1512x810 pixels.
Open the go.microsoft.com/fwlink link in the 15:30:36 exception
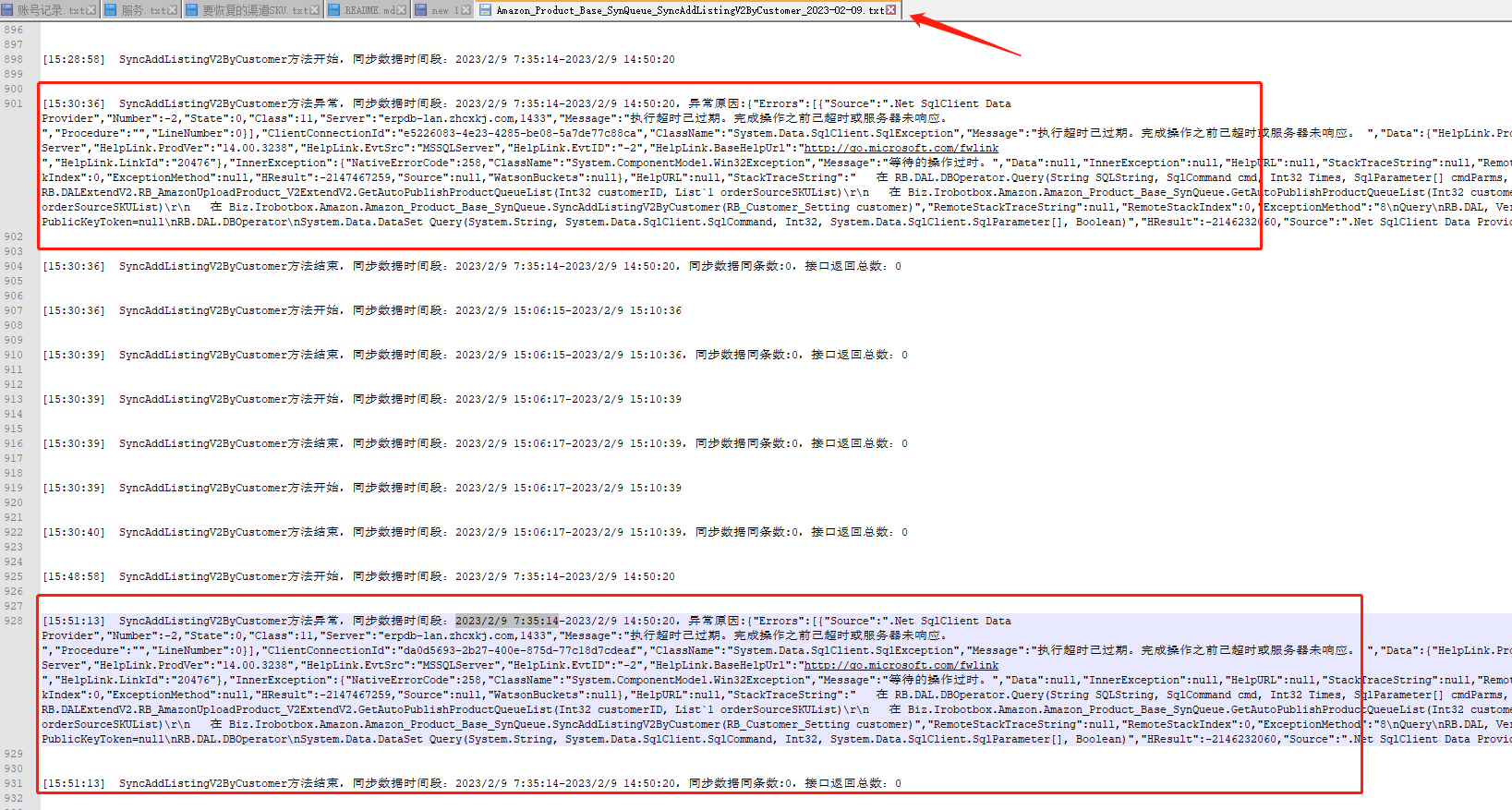pos(901,148)
